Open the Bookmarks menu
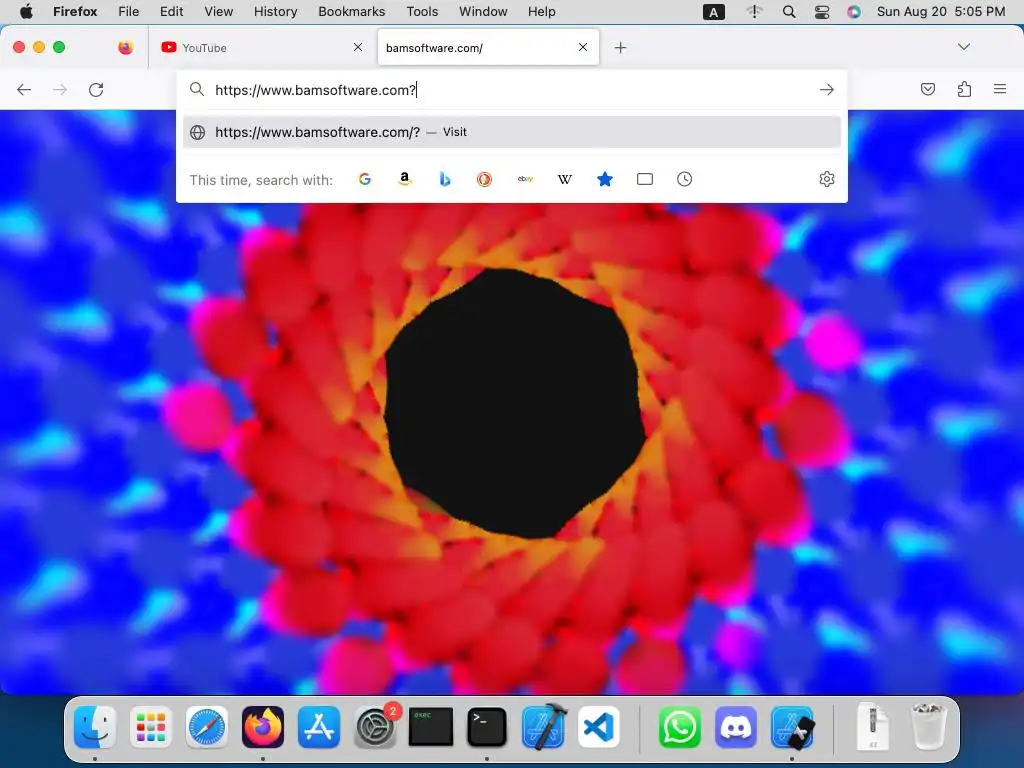1024x768 pixels. pos(351,11)
